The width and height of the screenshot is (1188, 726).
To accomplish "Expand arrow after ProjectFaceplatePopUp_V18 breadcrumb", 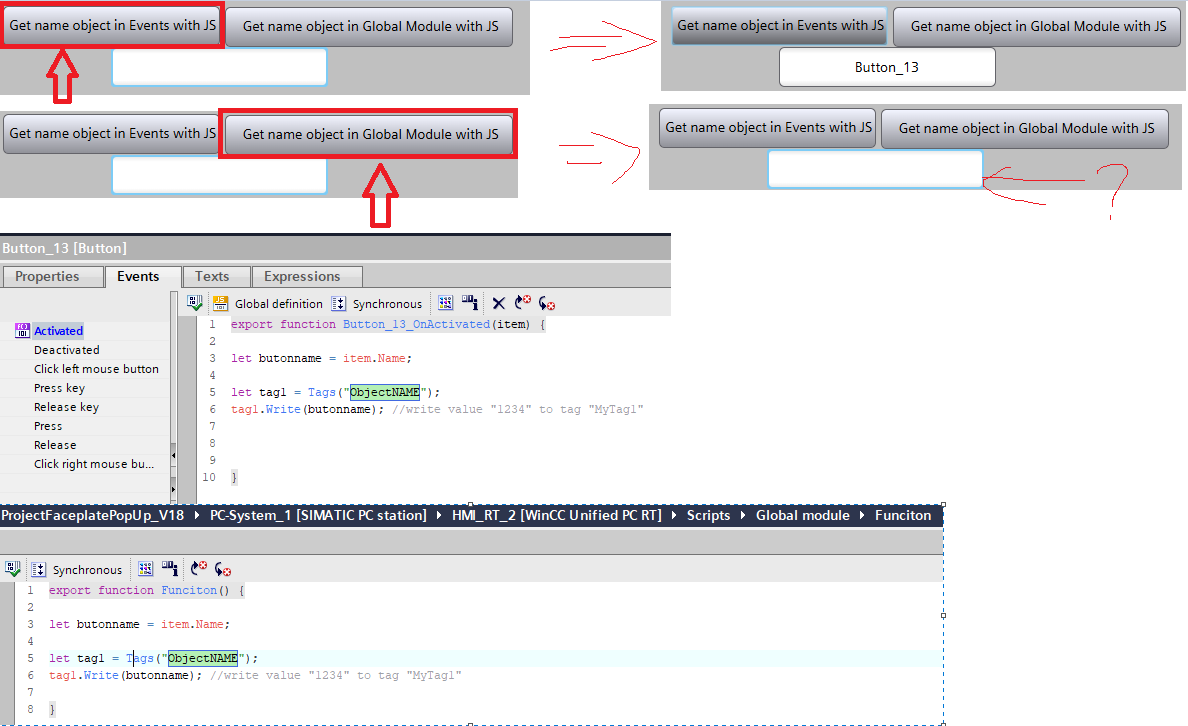I will 197,515.
